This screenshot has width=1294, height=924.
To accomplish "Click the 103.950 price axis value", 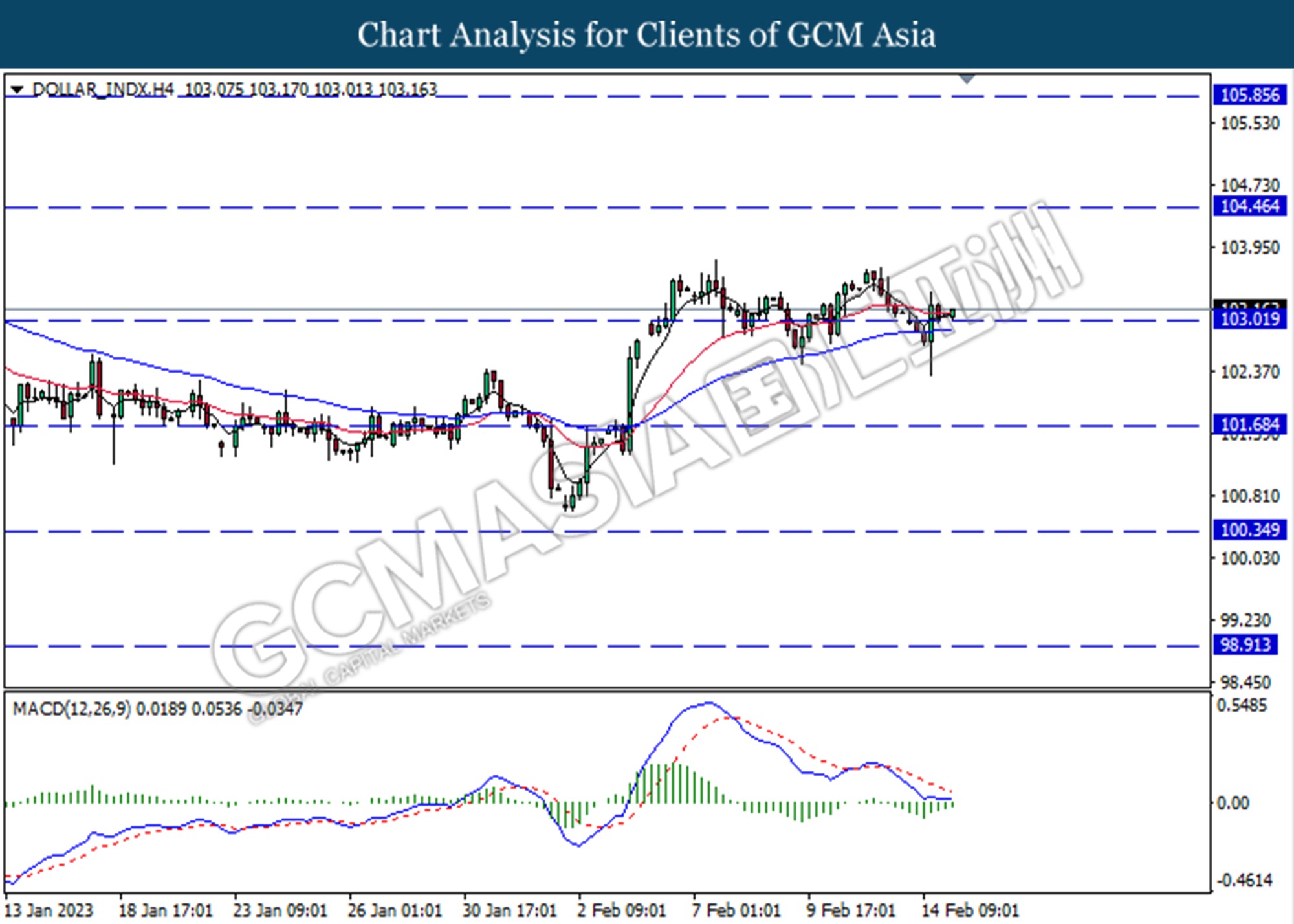I will click(x=1249, y=247).
